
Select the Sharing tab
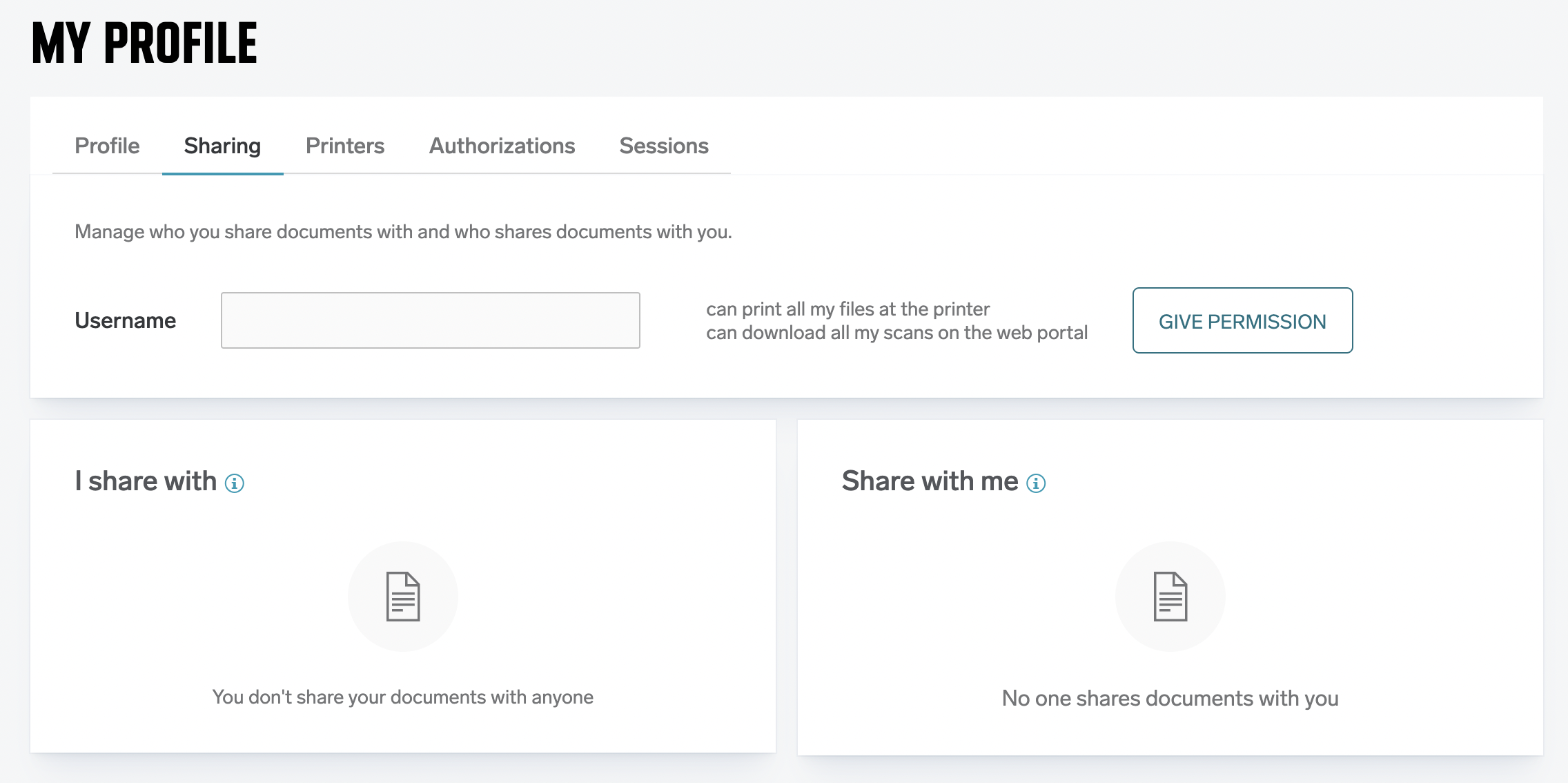tap(222, 146)
